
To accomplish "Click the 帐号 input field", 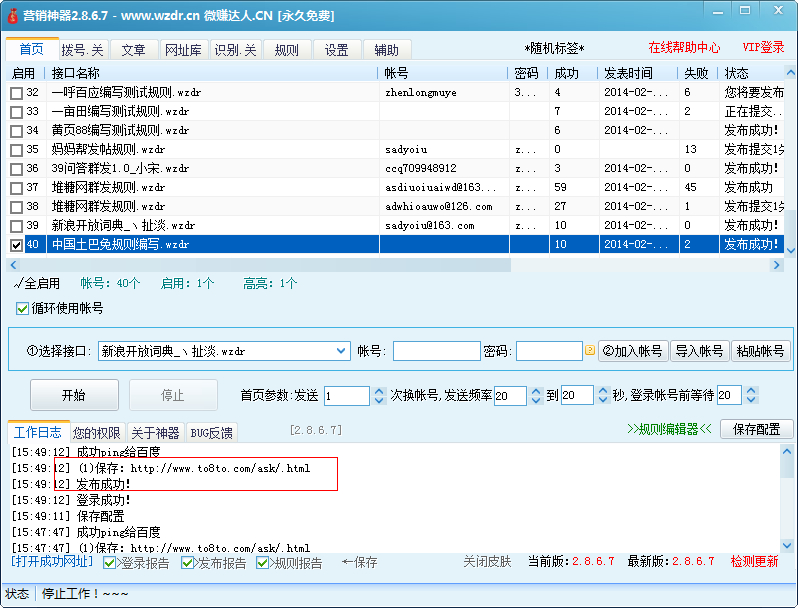I will 436,351.
